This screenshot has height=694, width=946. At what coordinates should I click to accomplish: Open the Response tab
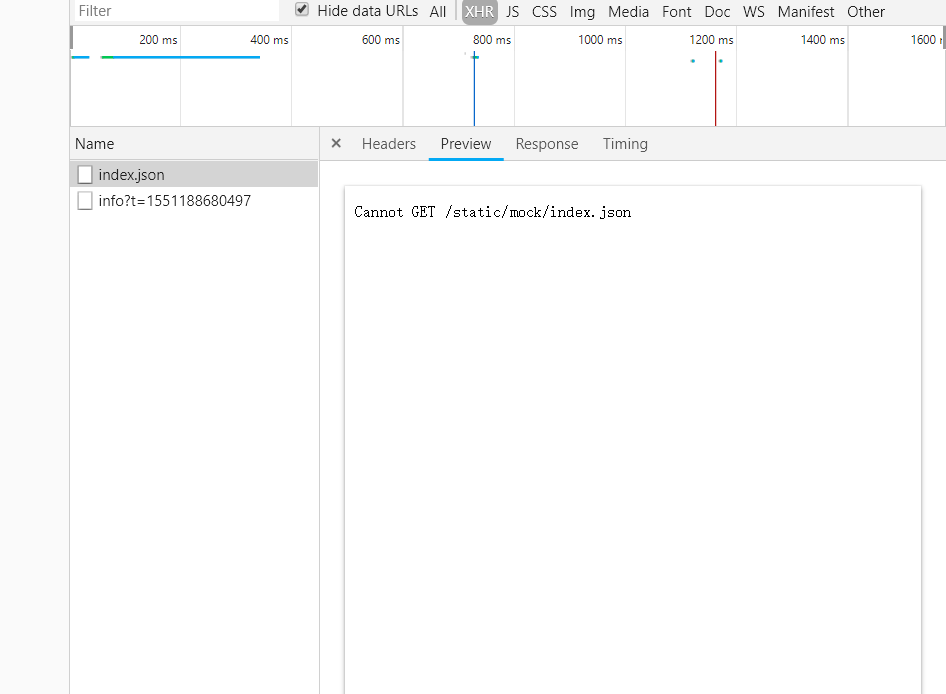point(547,144)
